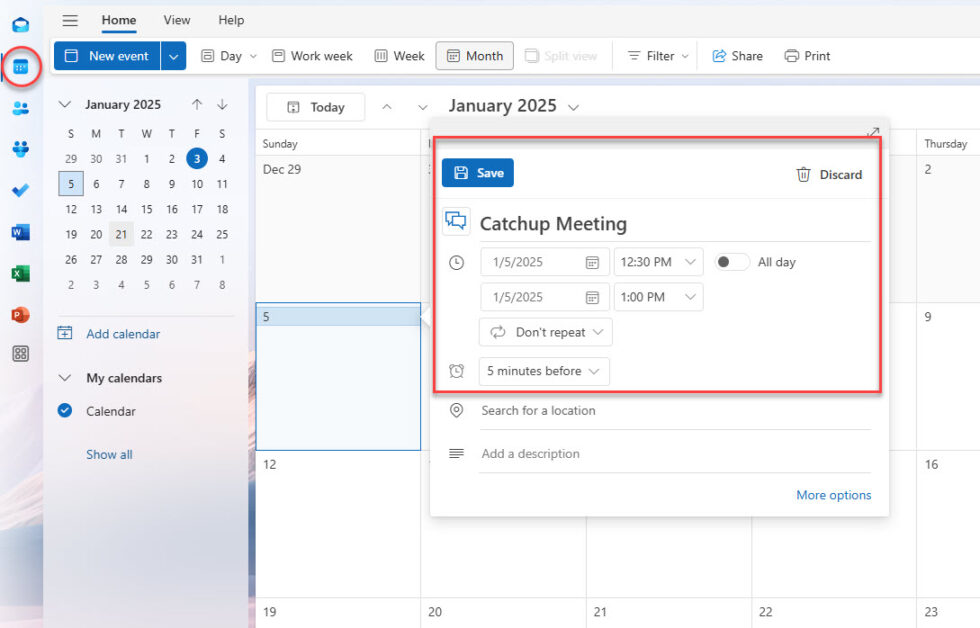Click the down arrow beside Today
The height and width of the screenshot is (628, 980).
coord(422,107)
